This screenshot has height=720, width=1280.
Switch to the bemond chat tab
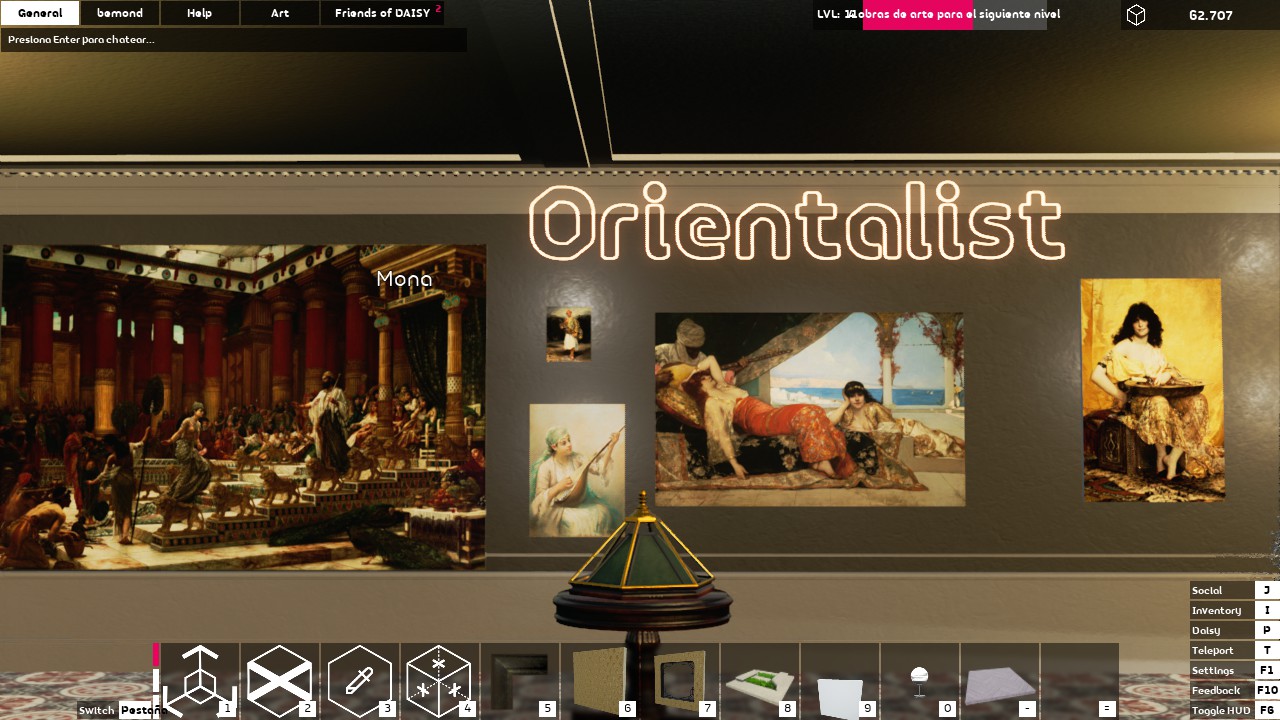pos(120,13)
